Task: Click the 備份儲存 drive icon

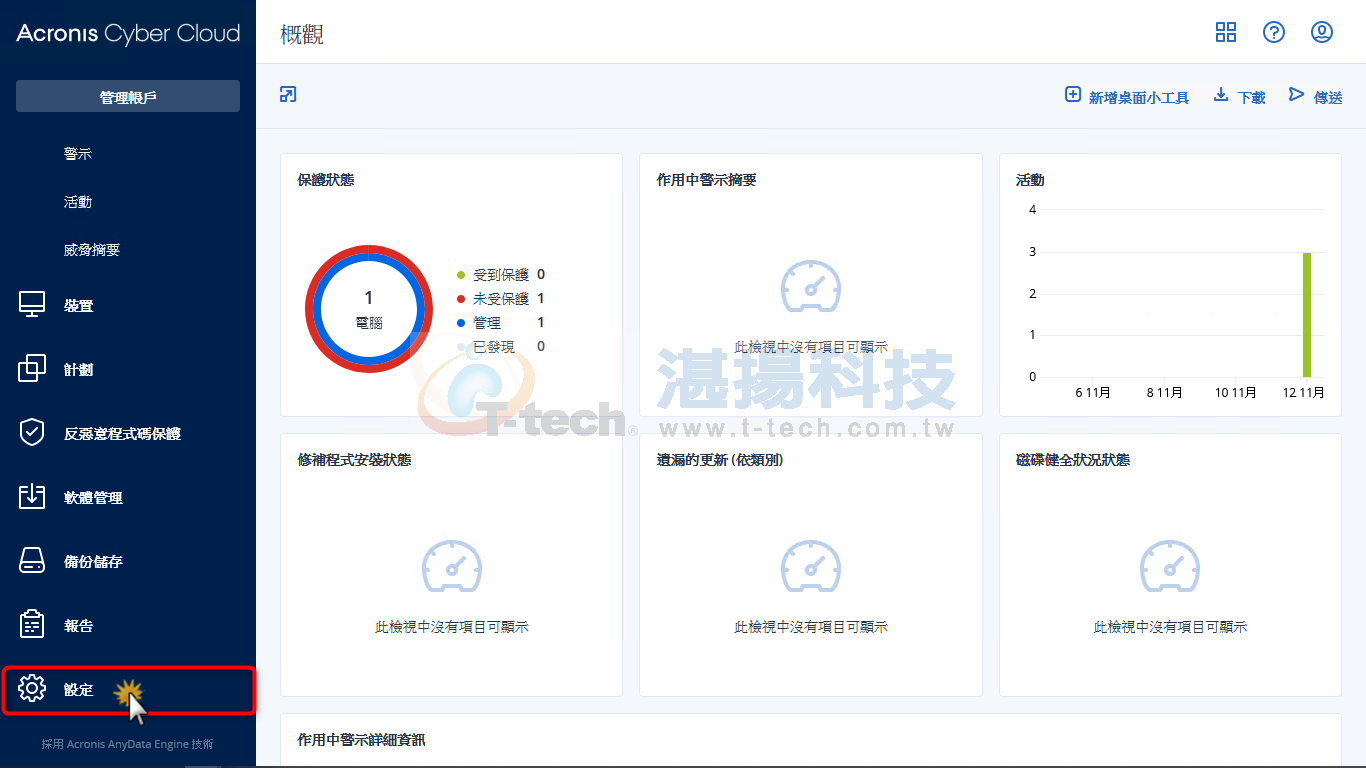Action: [x=32, y=561]
